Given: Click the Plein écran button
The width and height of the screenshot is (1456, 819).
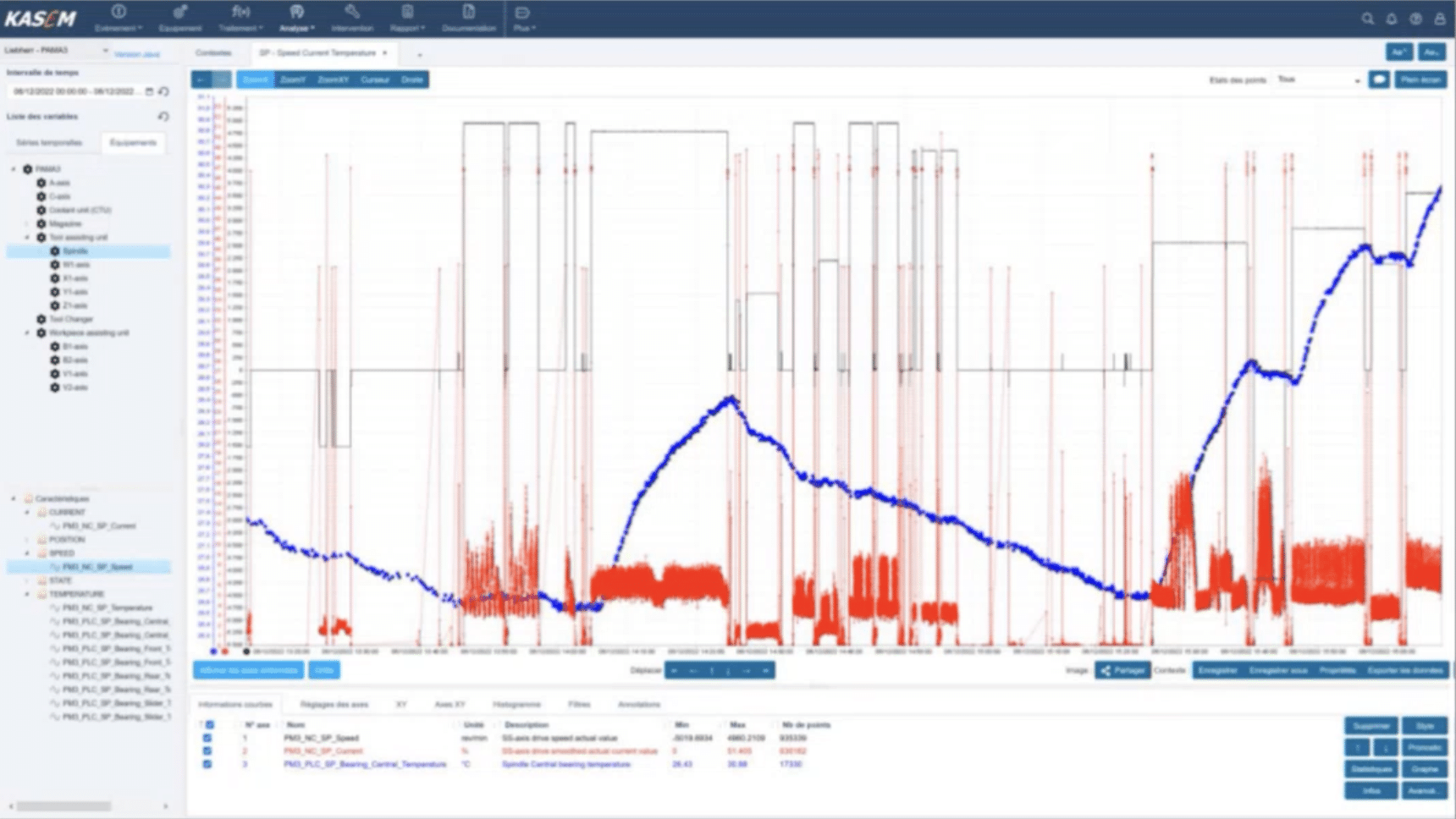Looking at the screenshot, I should [1421, 79].
